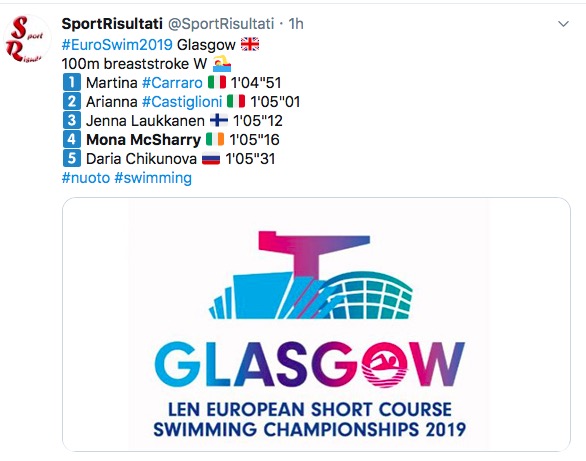Open the @SportRisultati handle

click(x=221, y=24)
